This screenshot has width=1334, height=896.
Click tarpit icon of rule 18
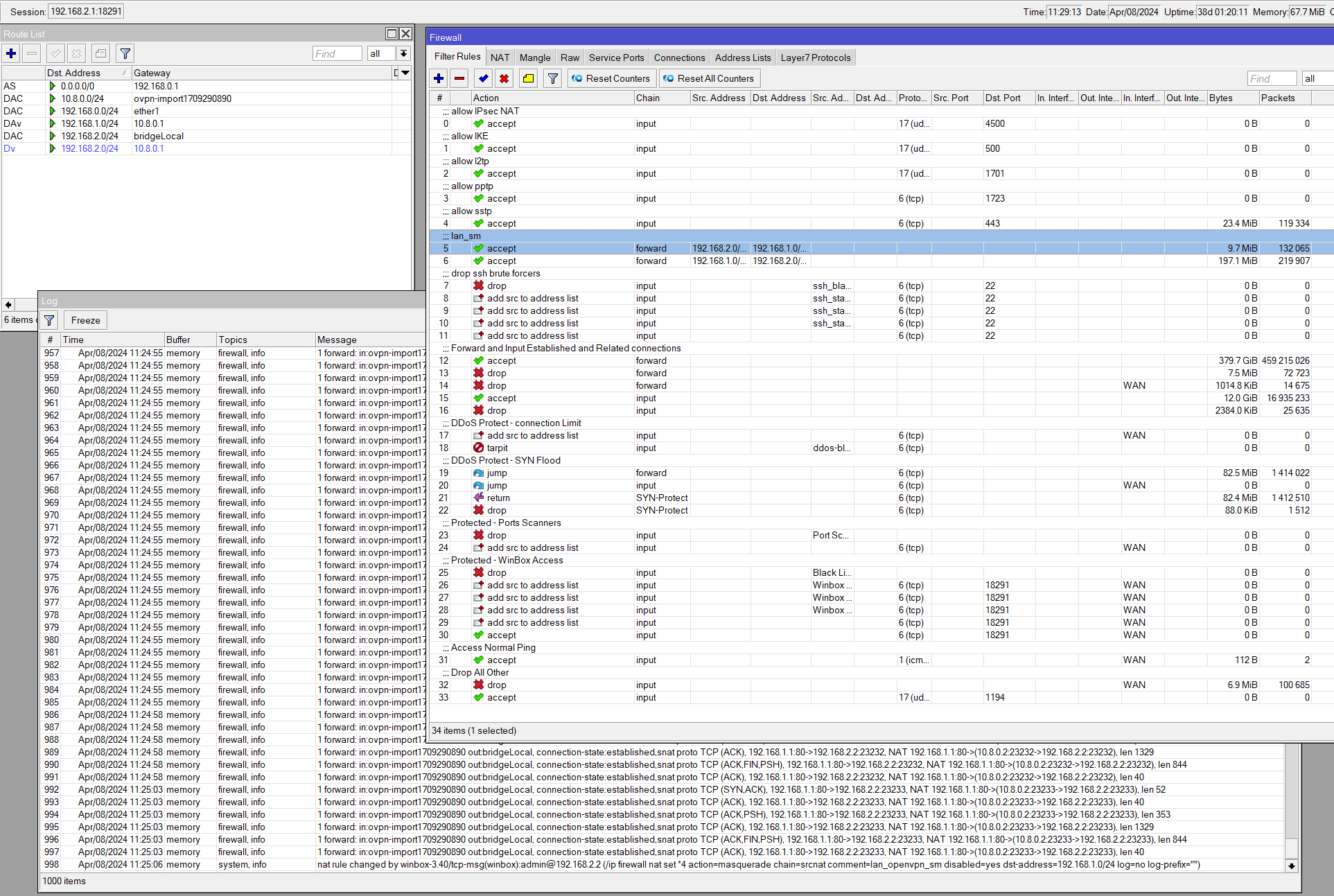[x=478, y=448]
